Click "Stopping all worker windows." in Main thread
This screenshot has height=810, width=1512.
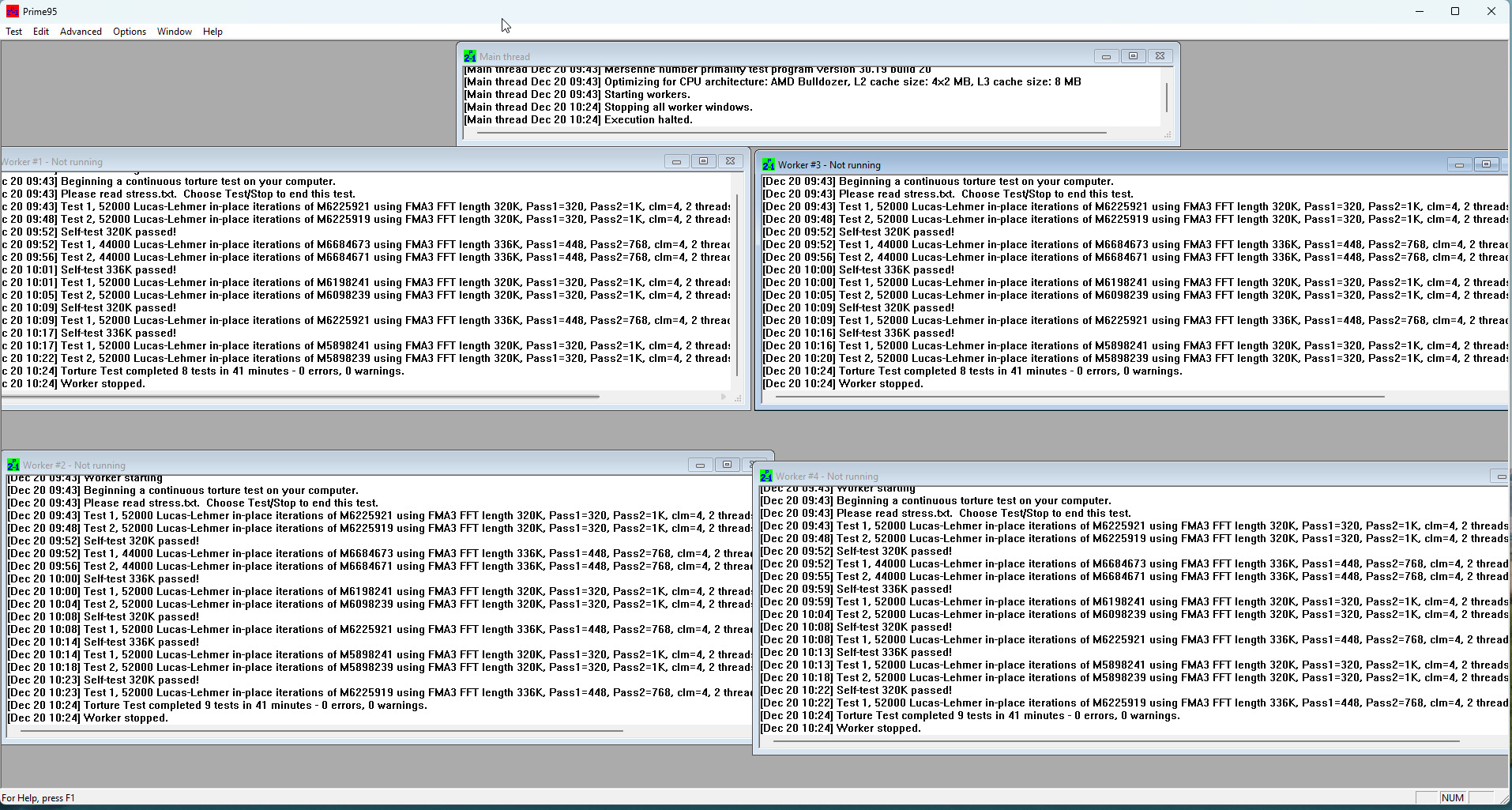pos(608,107)
